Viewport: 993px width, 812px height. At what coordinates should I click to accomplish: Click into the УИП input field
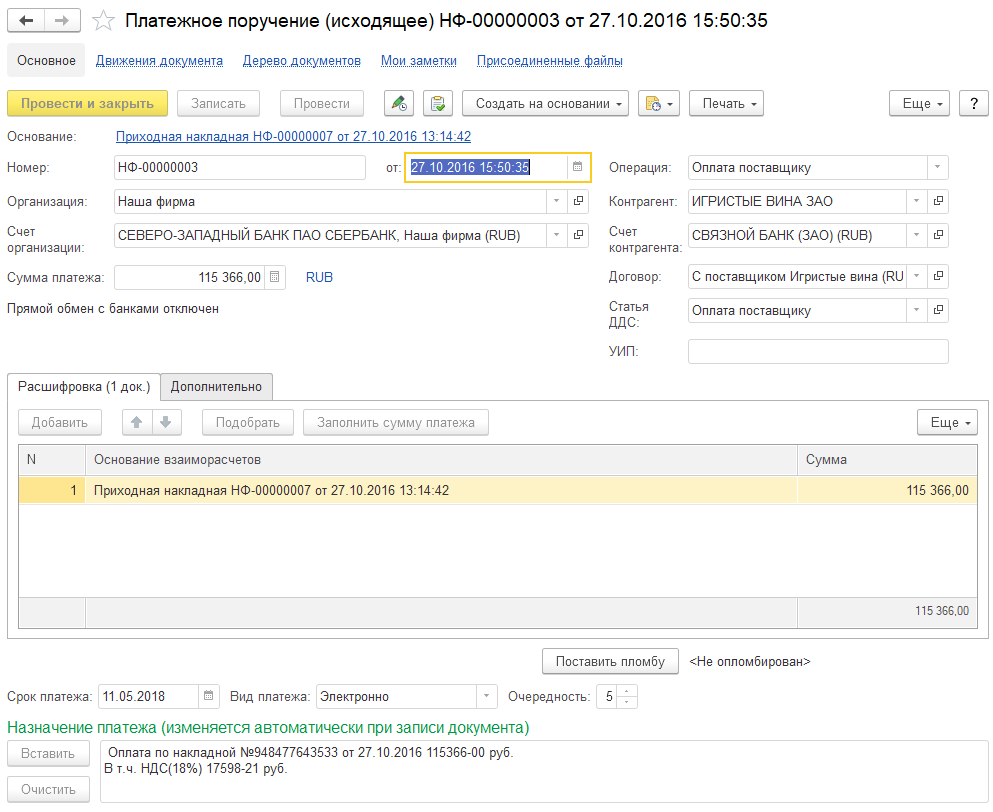point(818,352)
